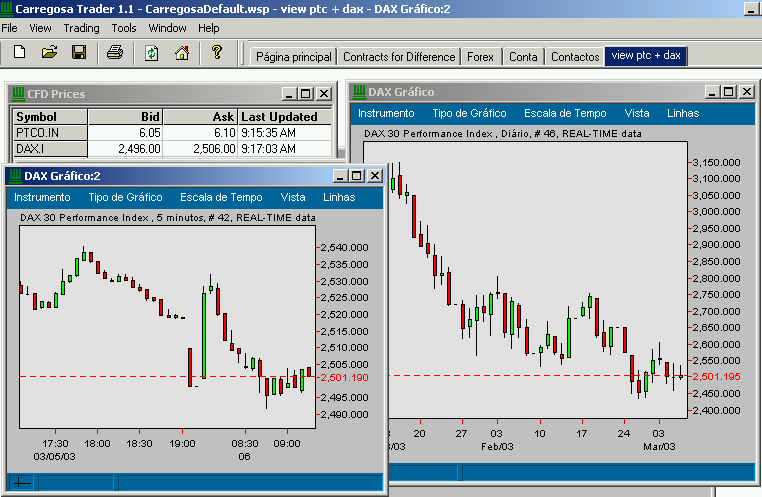Screen dimensions: 762x497
Task: Click the PTCO.IN ask value 6.10
Action: (200, 133)
